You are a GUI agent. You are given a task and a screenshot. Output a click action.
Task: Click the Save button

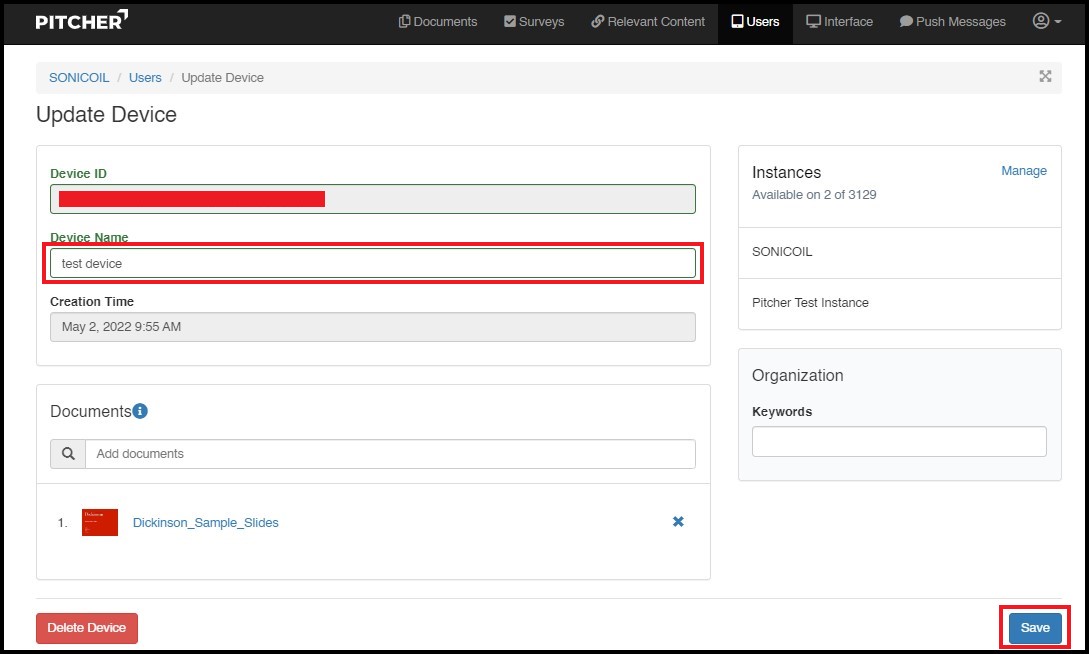point(1034,628)
